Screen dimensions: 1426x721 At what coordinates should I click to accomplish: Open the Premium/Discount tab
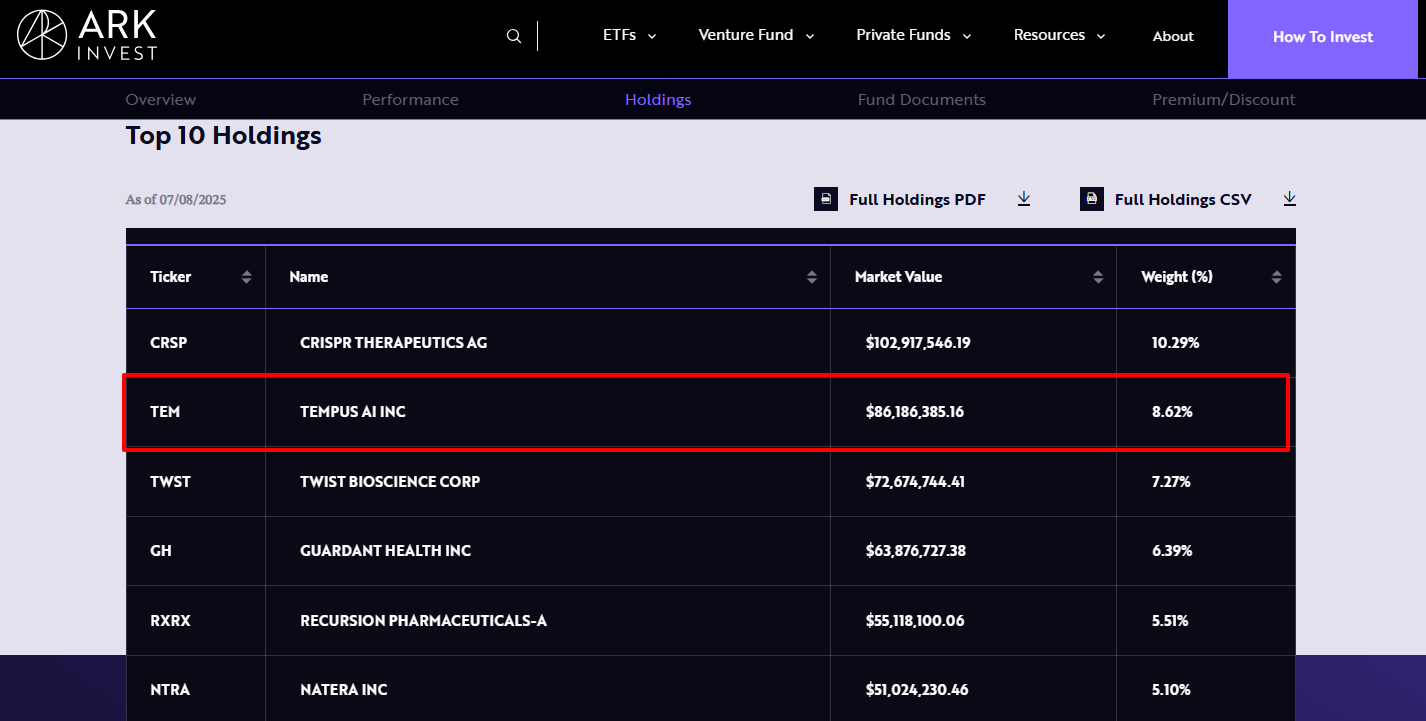point(1224,100)
